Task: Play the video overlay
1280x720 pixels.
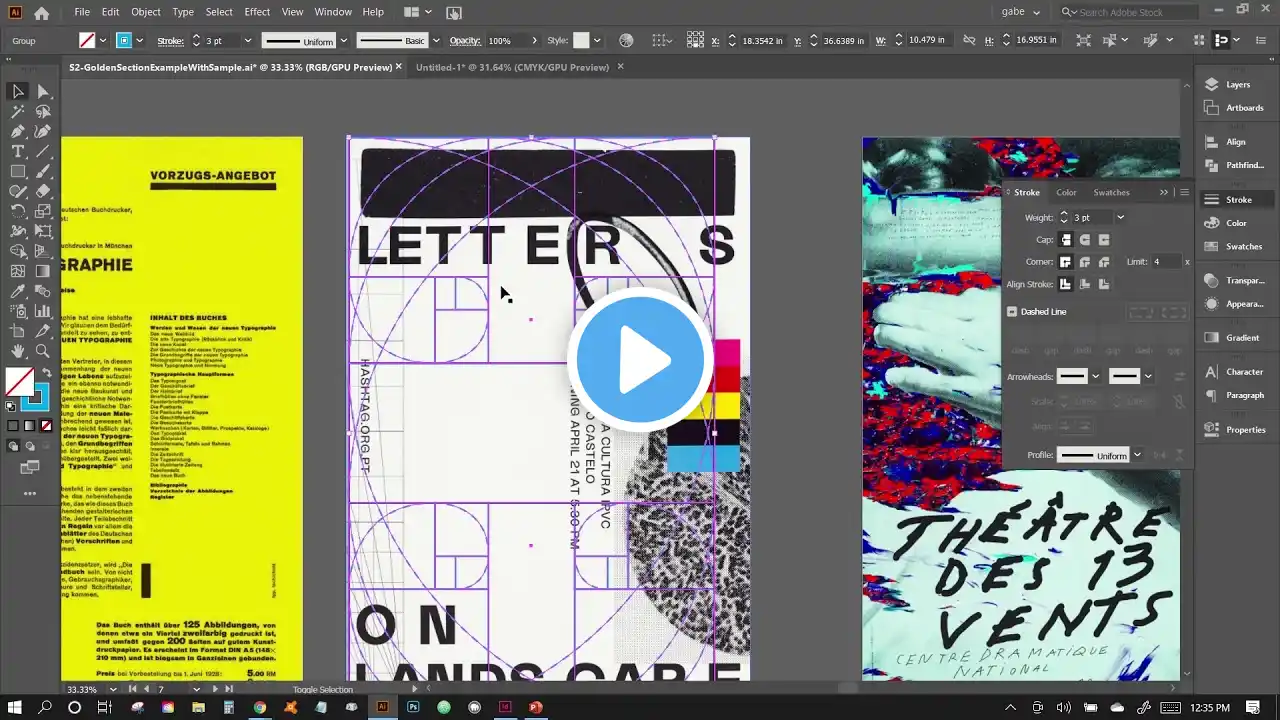Action: [x=640, y=360]
